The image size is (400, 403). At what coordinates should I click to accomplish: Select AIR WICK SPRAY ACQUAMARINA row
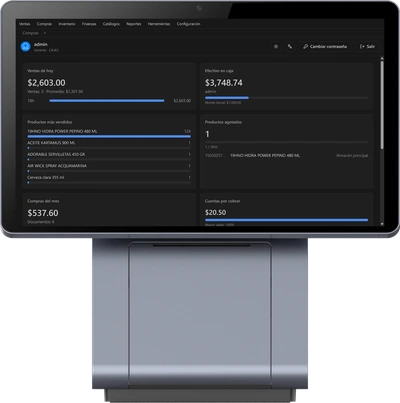[x=109, y=168]
